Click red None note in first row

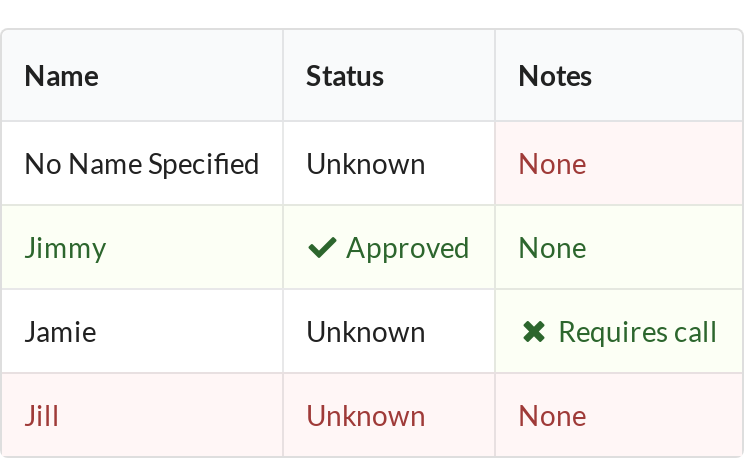[x=552, y=164]
